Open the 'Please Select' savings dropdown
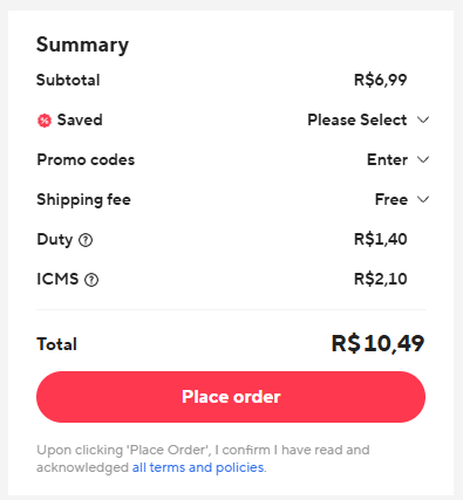This screenshot has height=500, width=463. [357, 120]
